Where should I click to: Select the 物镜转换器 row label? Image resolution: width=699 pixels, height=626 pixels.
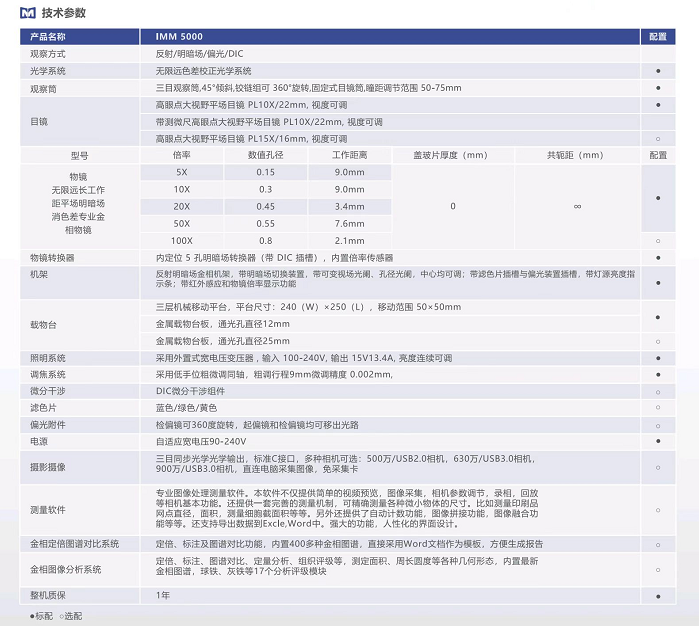[52, 258]
